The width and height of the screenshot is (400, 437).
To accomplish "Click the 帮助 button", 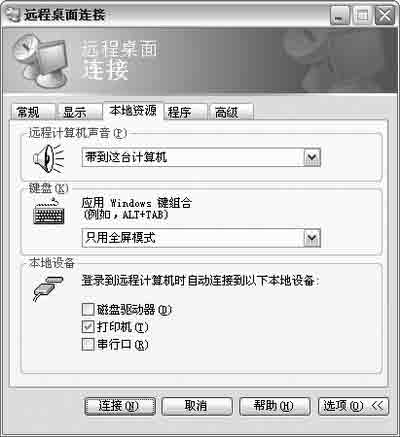I will click(275, 406).
